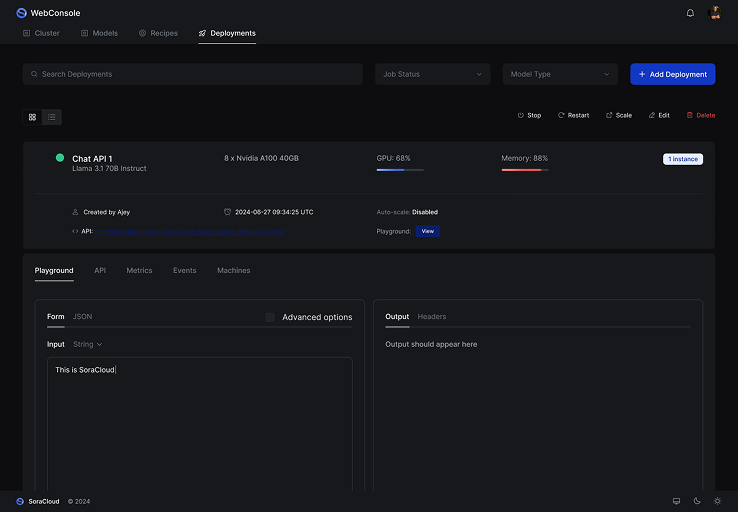Select dark theme moon icon
This screenshot has height=512, width=738.
tap(697, 501)
